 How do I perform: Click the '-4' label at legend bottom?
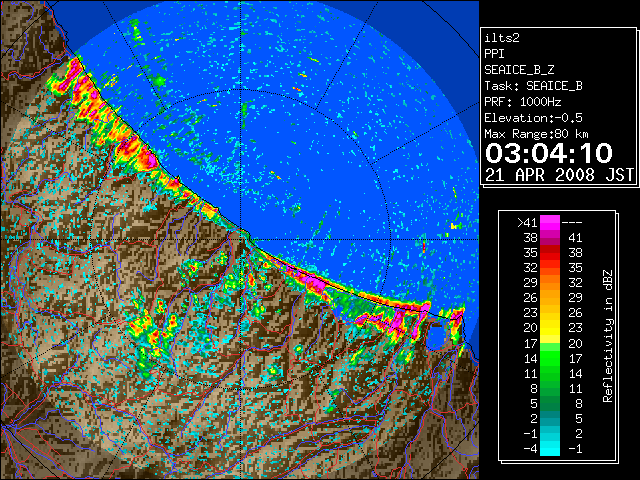point(530,449)
